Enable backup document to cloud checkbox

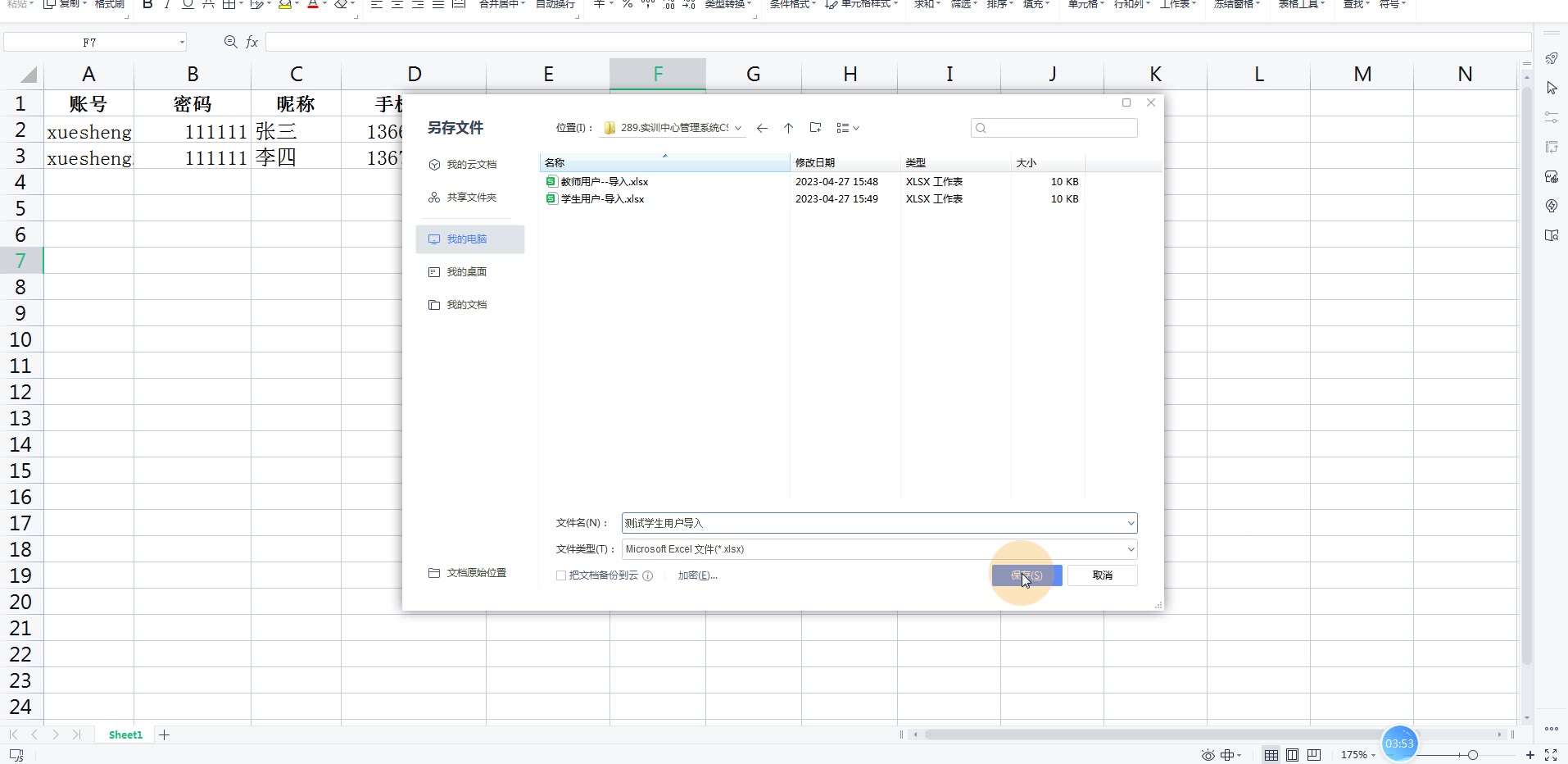pos(561,575)
